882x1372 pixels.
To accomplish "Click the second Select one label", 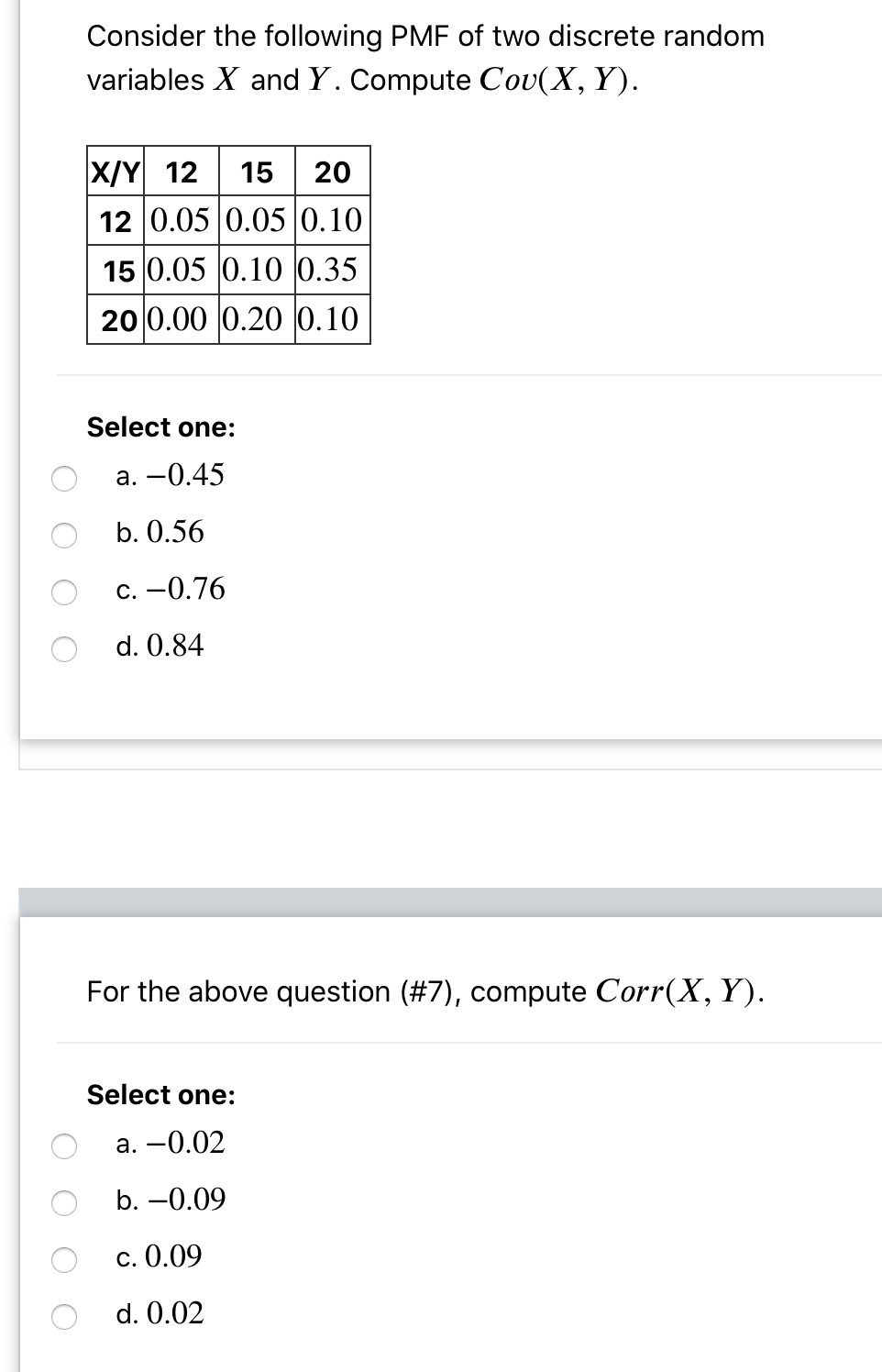I will coord(161,1095).
